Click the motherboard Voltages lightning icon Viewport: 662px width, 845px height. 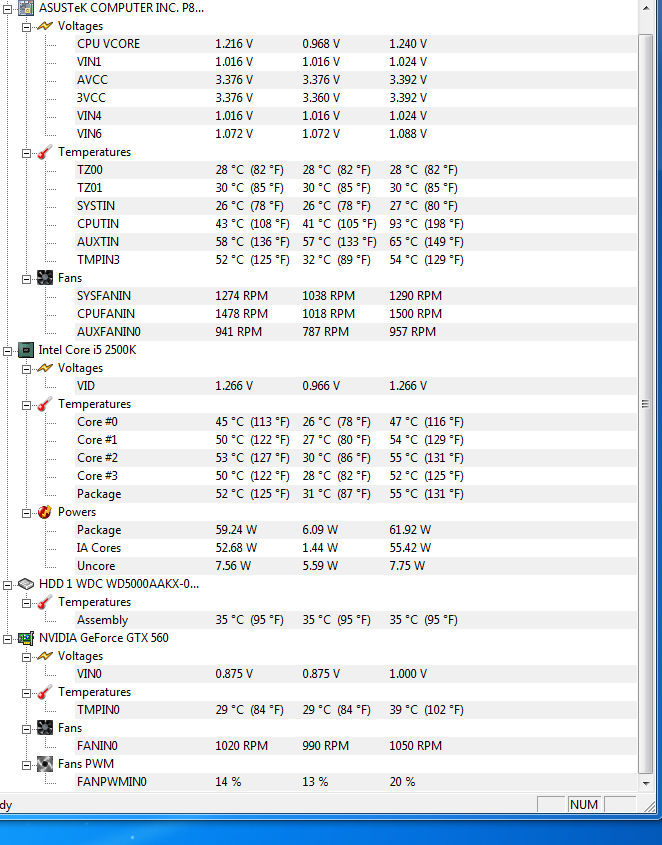click(x=45, y=26)
